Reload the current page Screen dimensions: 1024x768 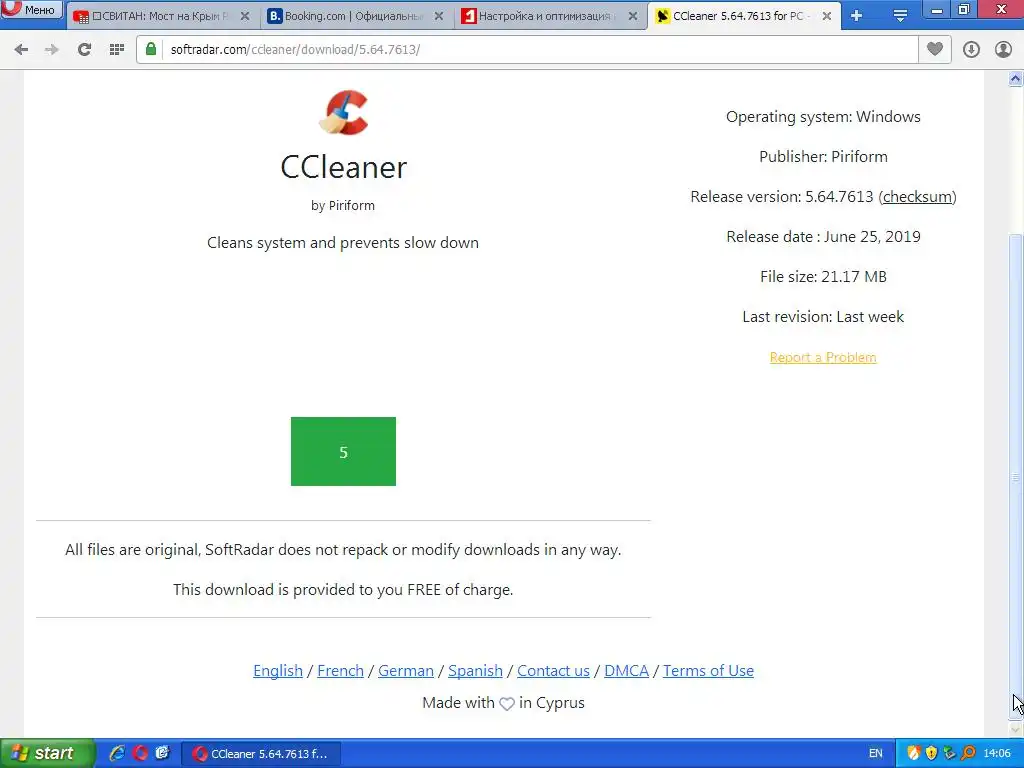[x=84, y=50]
